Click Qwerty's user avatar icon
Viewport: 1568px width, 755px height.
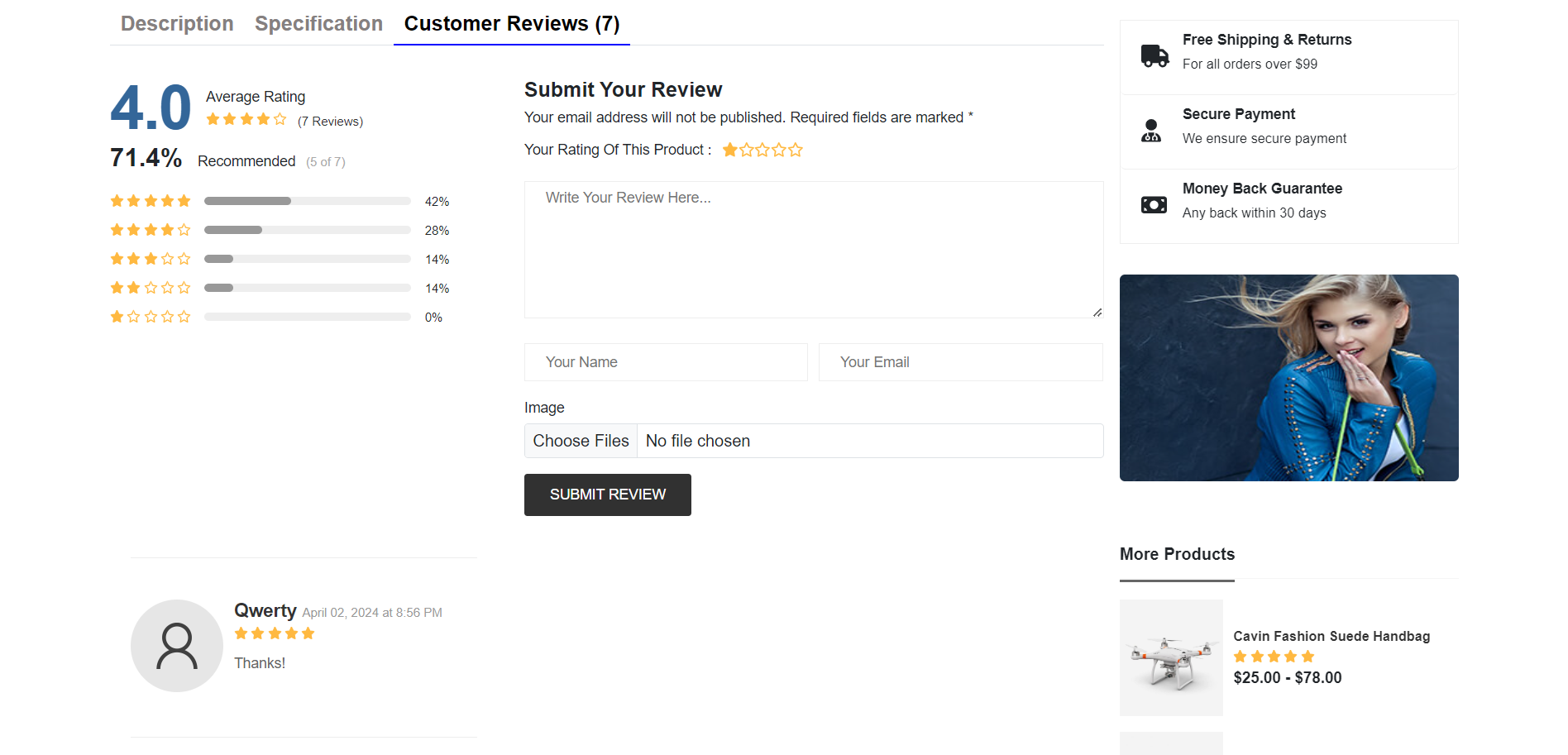point(177,646)
